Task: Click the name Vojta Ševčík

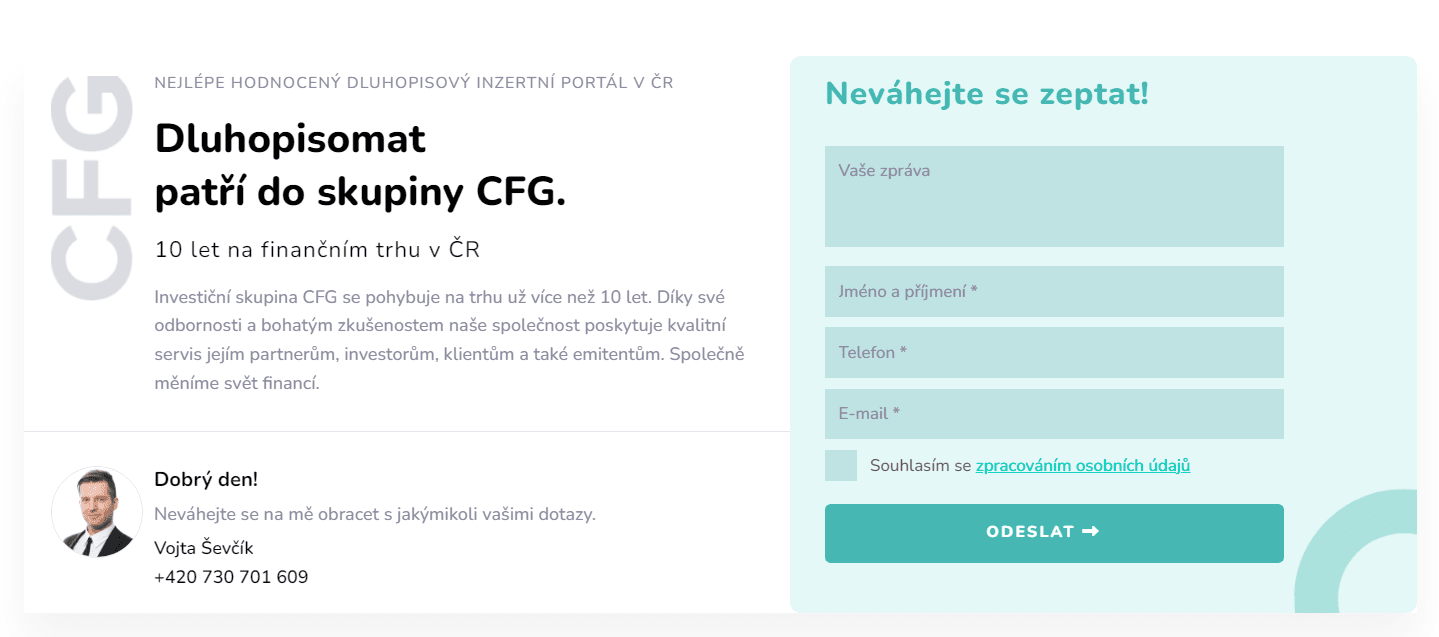Action: (204, 548)
